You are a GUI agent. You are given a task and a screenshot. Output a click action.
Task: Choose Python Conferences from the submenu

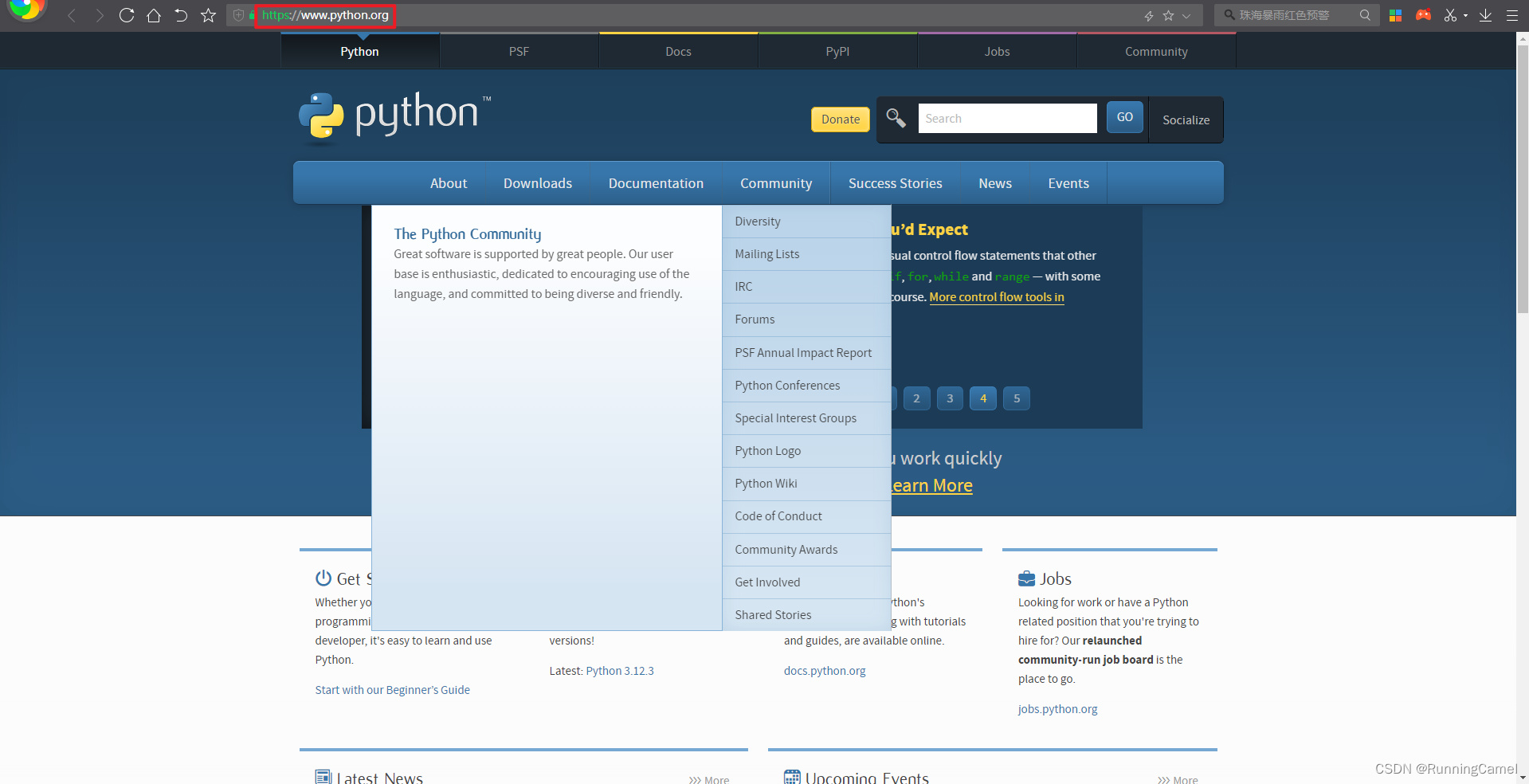(x=806, y=386)
